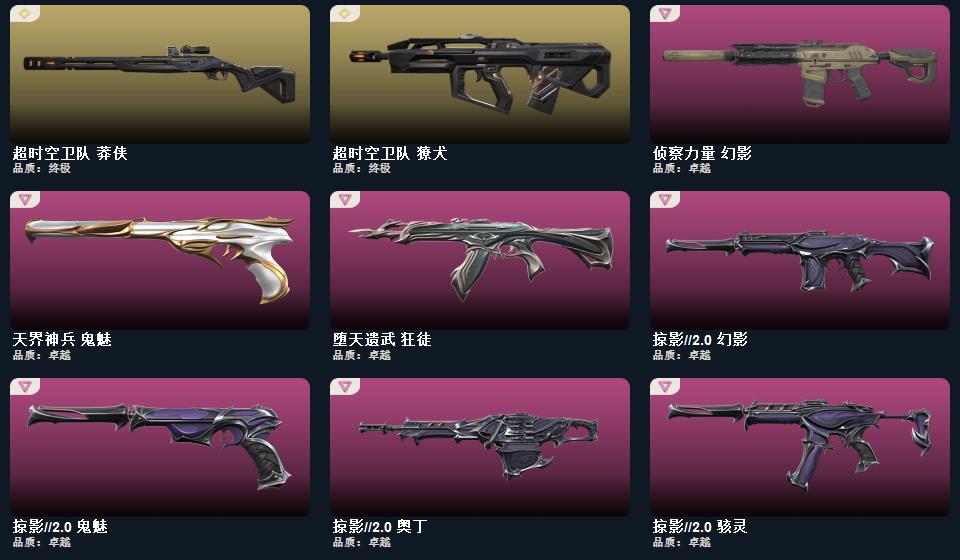Click the pink triangle badge on 掠影//2.0 幻影 card
The width and height of the screenshot is (960, 560).
click(665, 200)
